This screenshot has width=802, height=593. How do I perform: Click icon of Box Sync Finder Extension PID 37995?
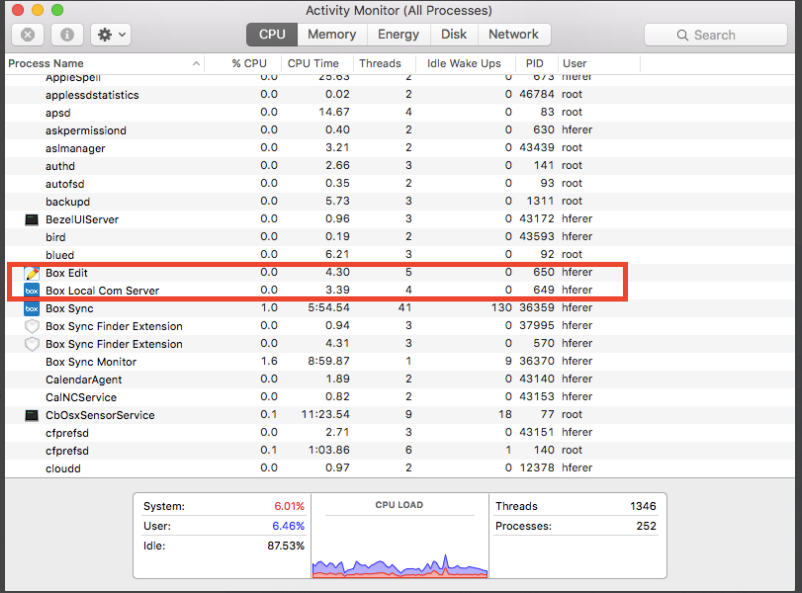(32, 326)
